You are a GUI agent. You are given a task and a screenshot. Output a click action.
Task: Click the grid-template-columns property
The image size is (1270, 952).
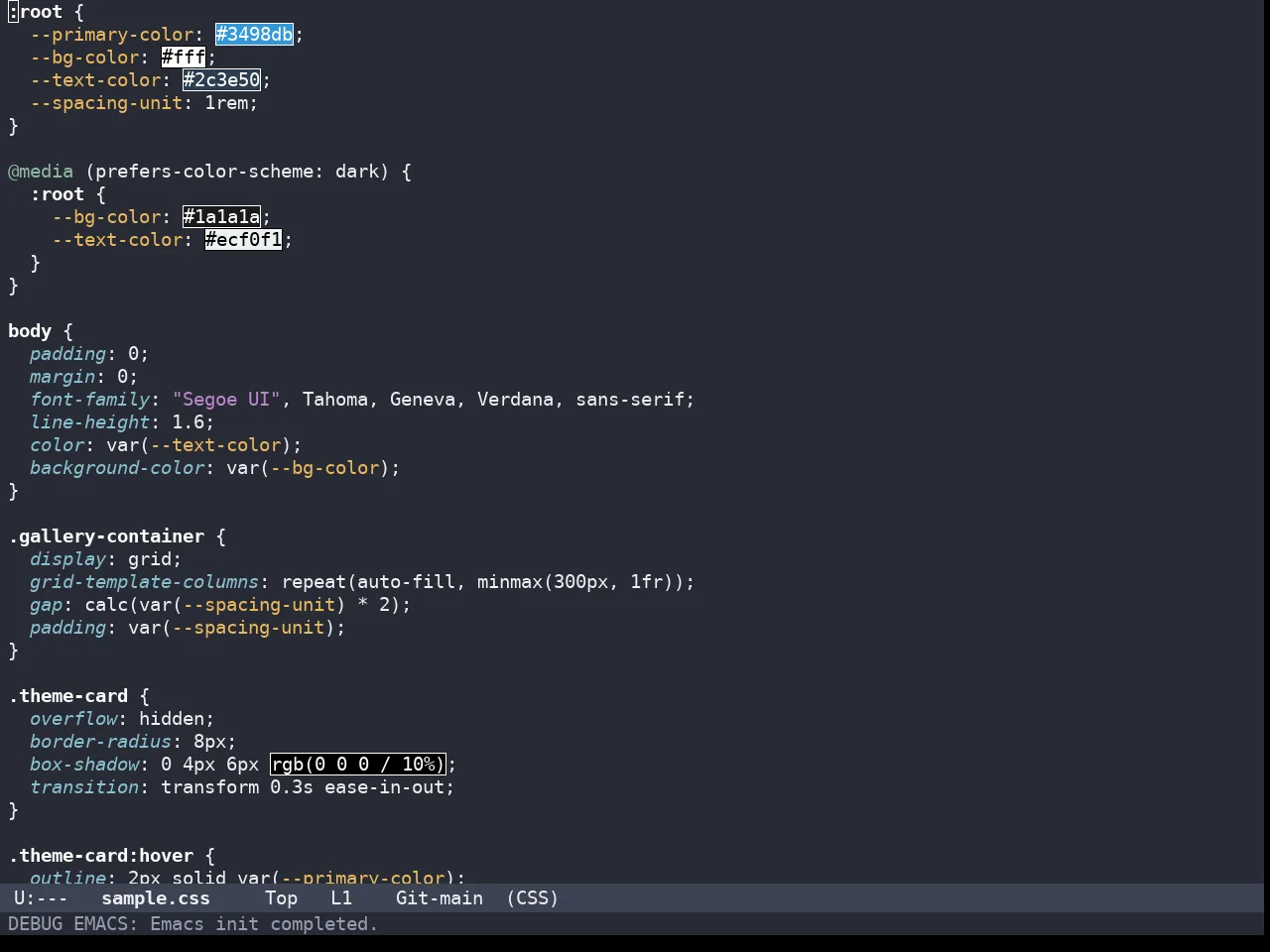click(x=145, y=582)
